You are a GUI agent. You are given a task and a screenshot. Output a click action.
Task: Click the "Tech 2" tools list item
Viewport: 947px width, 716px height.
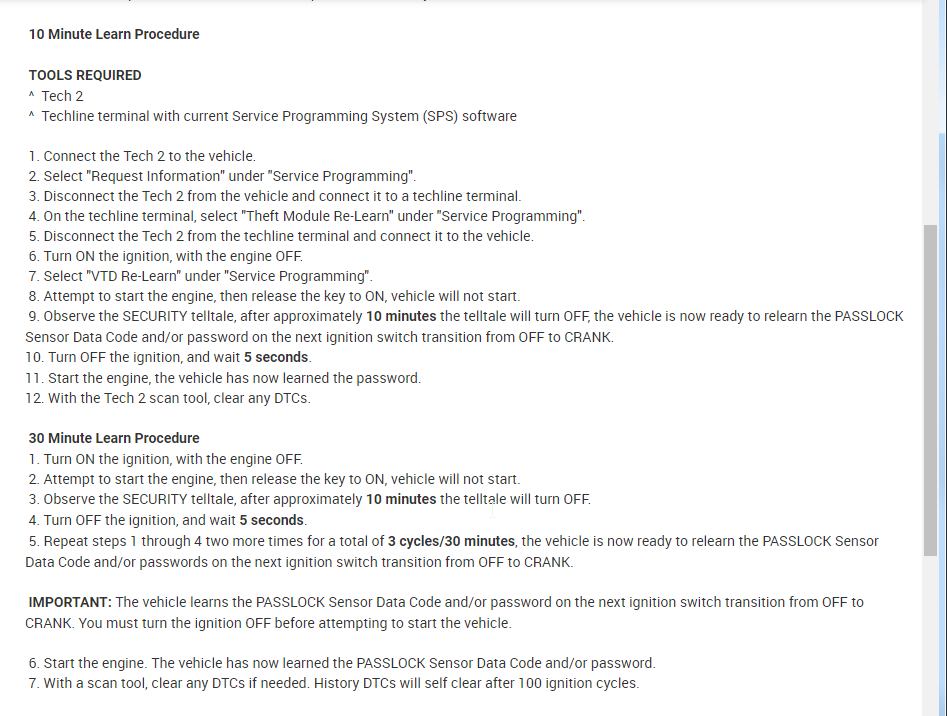62,96
